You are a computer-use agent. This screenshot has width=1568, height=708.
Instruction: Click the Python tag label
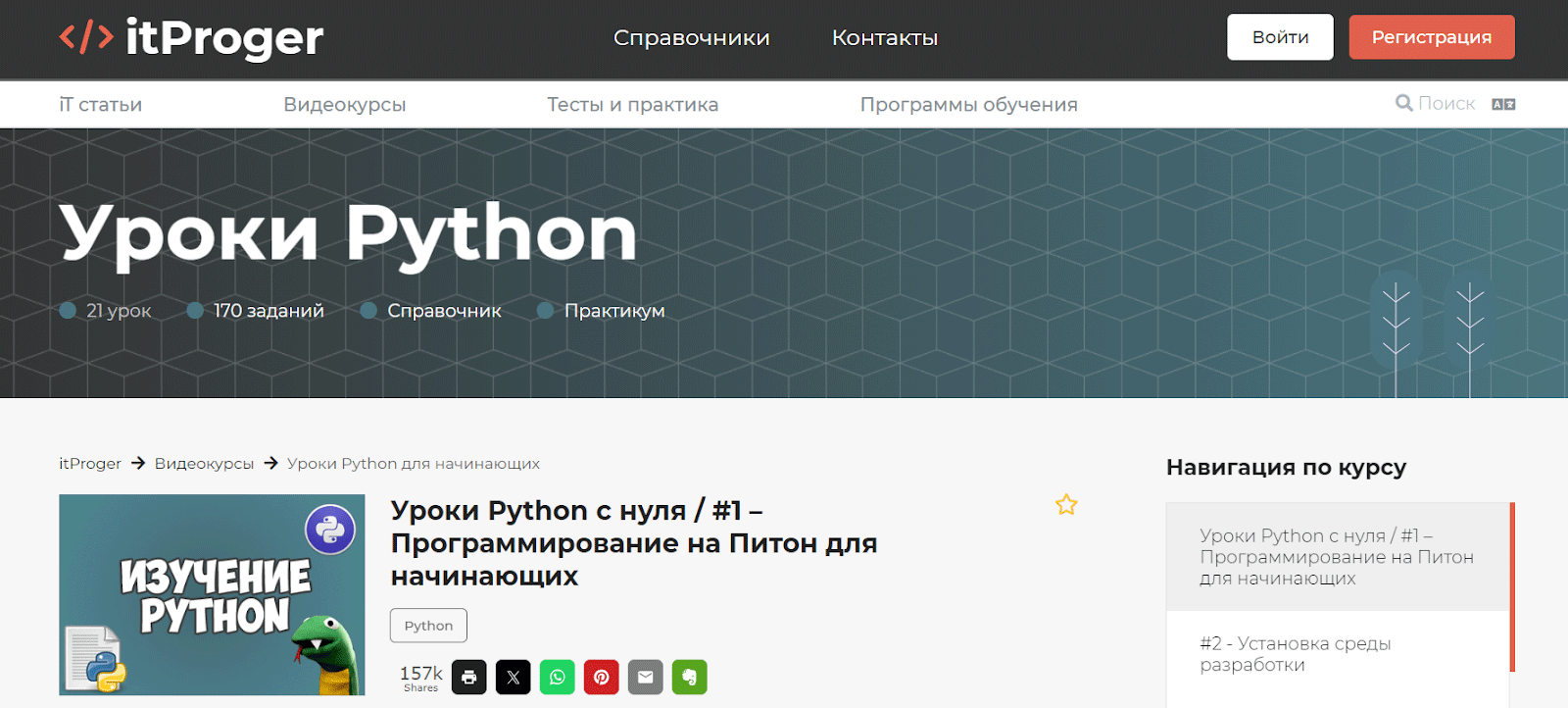click(x=428, y=626)
